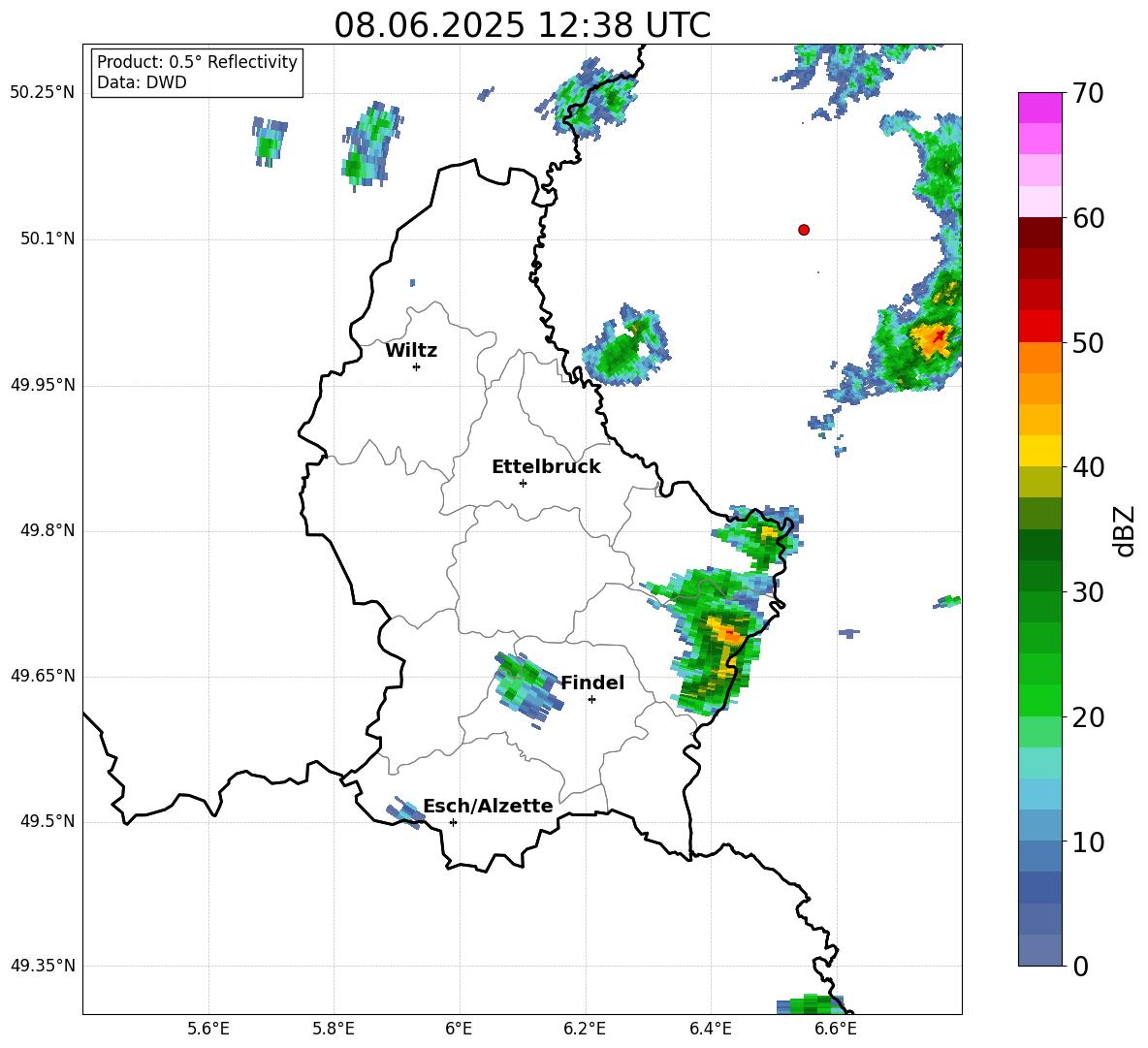The height and width of the screenshot is (1048, 1148).
Task: Click the Wiltz city label
Action: pos(411,351)
